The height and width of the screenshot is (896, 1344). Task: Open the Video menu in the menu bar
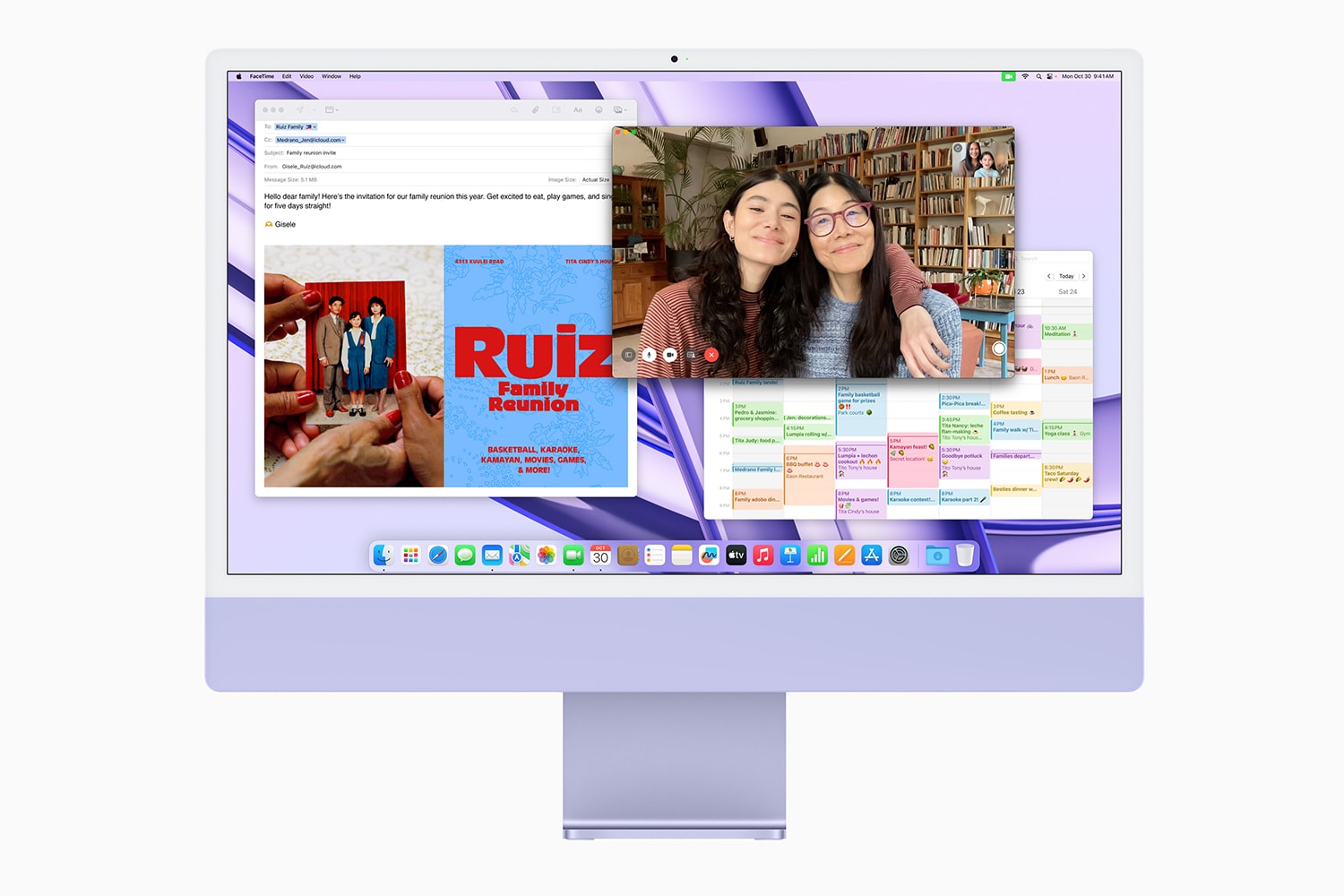click(306, 76)
